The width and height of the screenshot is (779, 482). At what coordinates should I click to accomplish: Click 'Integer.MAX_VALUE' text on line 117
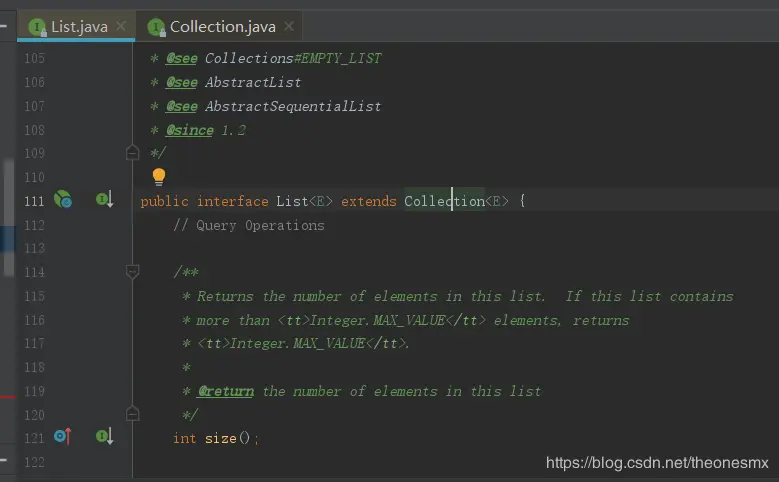pyautogui.click(x=298, y=343)
